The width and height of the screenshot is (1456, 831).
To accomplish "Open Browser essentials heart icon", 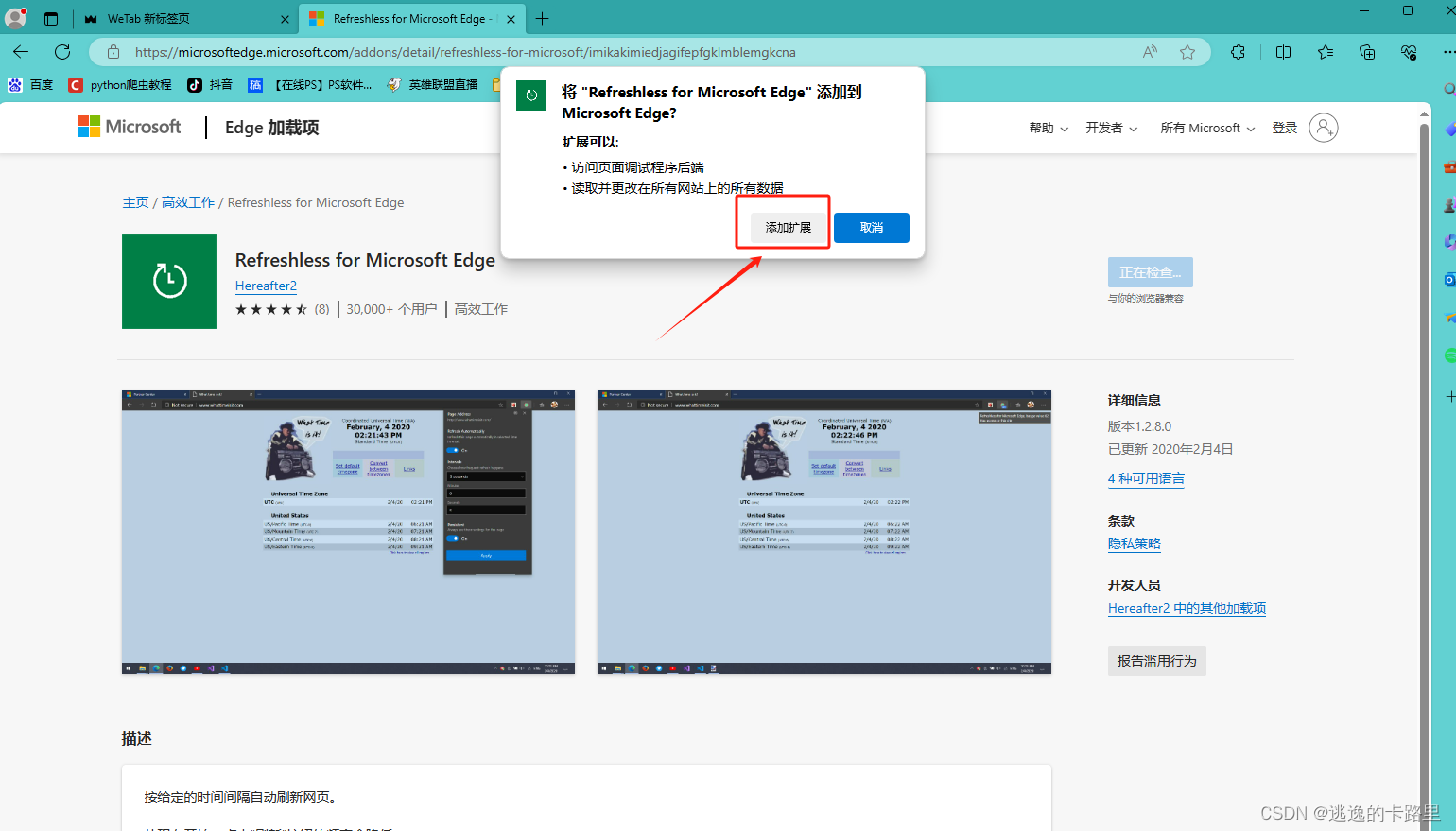I will [1409, 52].
